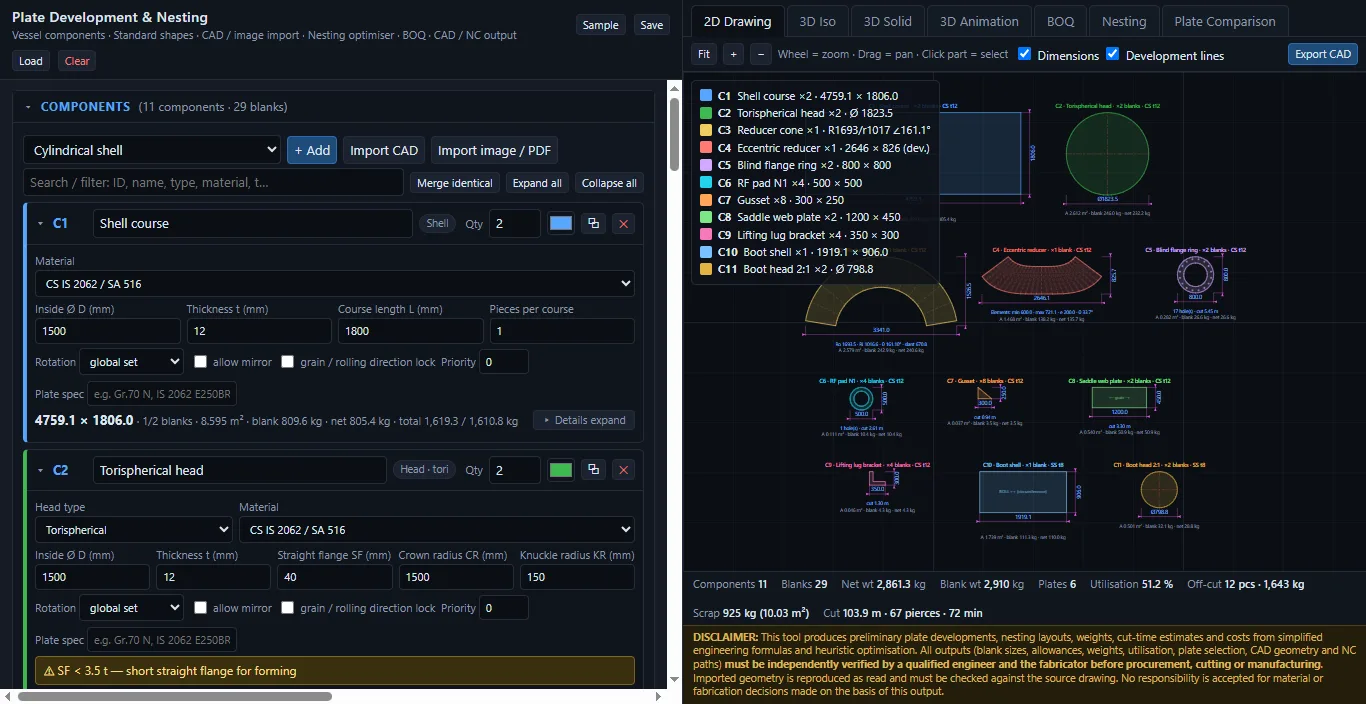Collapse the C1 component card chevron
This screenshot has width=1366, height=704.
41,224
